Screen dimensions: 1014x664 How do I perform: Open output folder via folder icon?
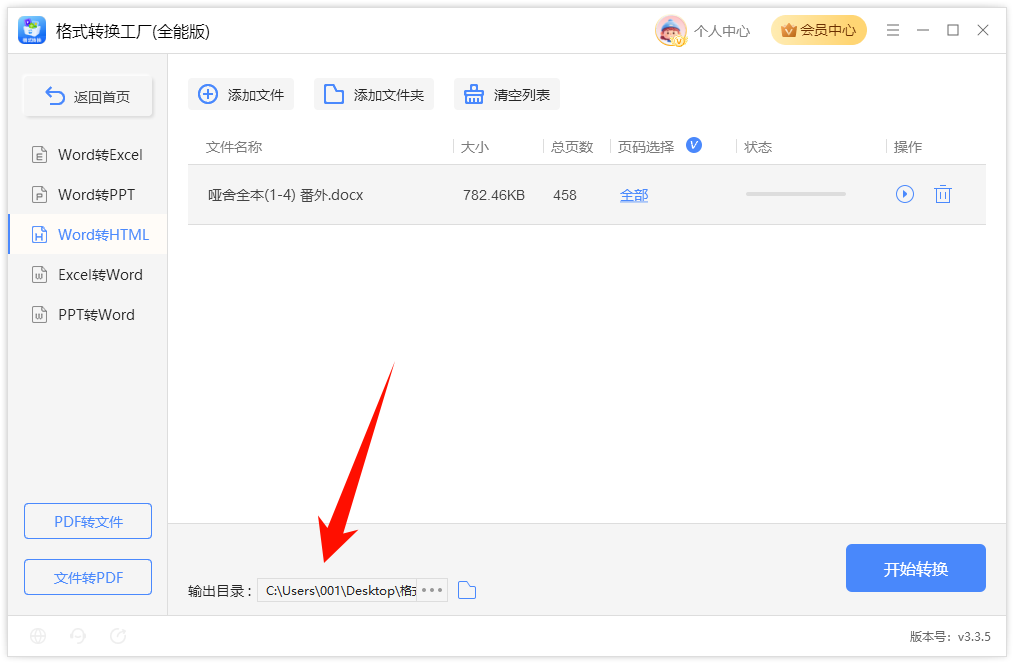pyautogui.click(x=467, y=590)
